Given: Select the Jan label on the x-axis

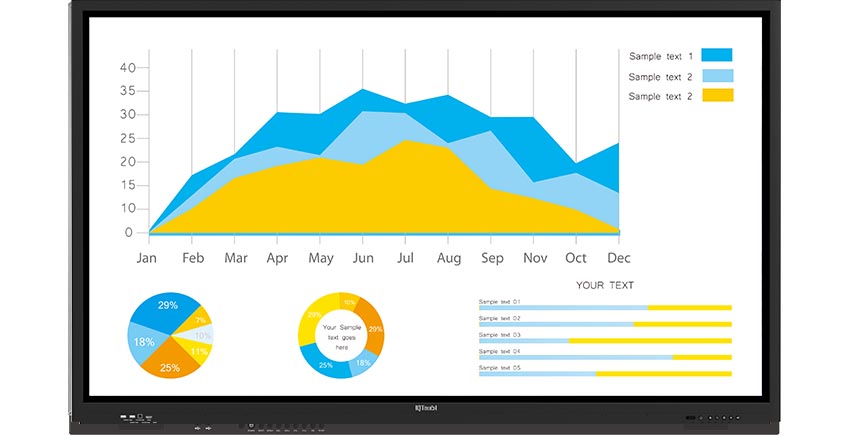Looking at the screenshot, I should [148, 258].
